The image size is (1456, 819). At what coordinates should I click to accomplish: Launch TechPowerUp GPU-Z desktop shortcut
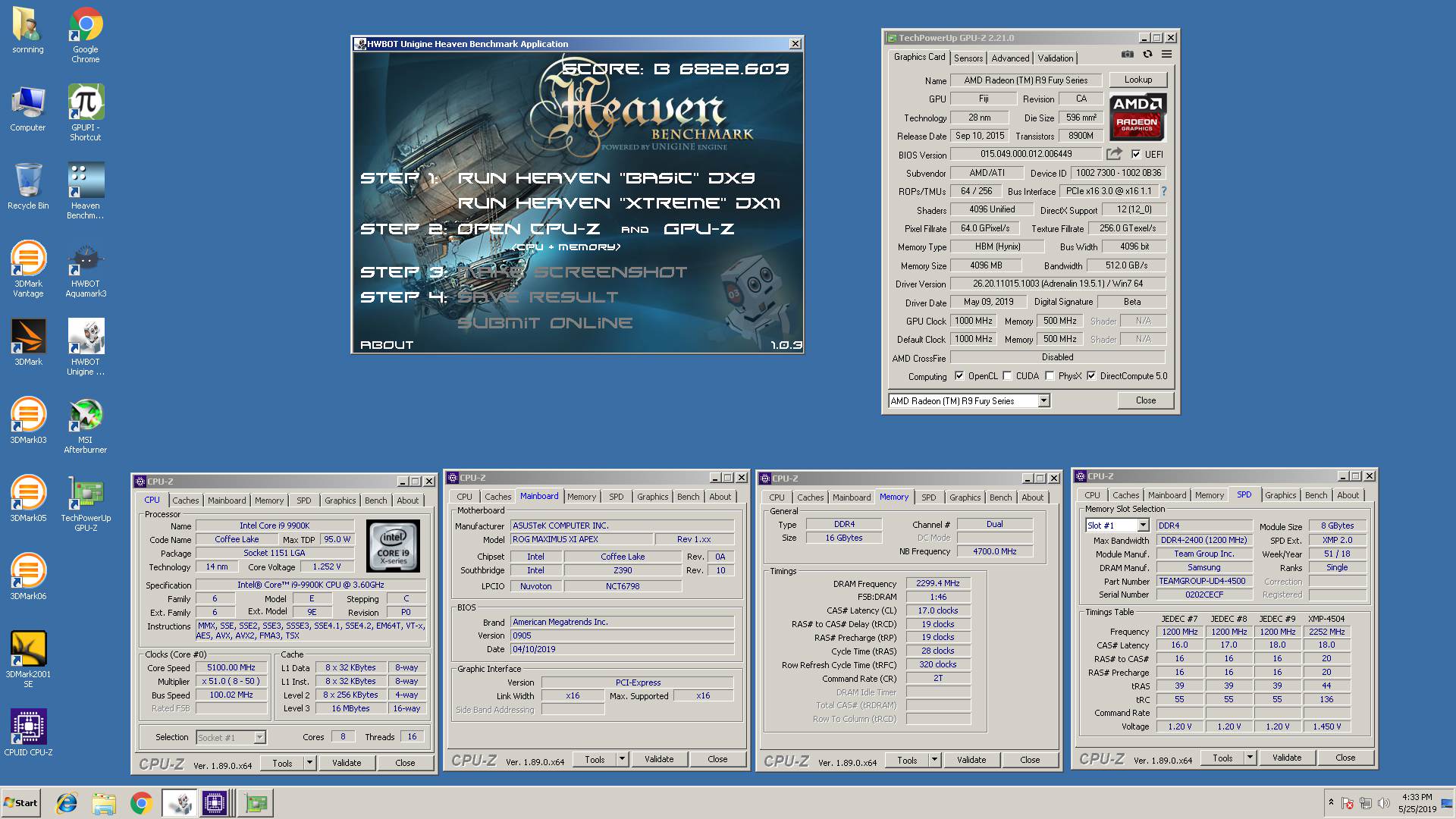(86, 504)
